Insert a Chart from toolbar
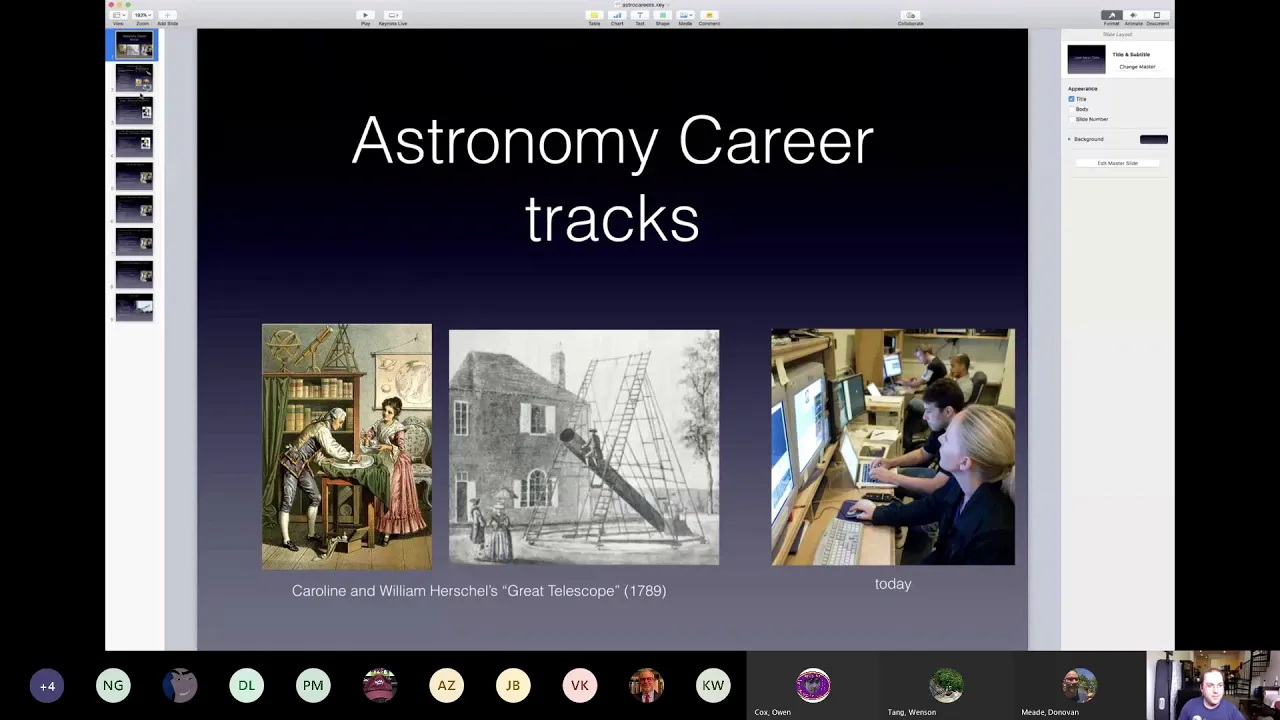This screenshot has height=720, width=1280. 617,17
